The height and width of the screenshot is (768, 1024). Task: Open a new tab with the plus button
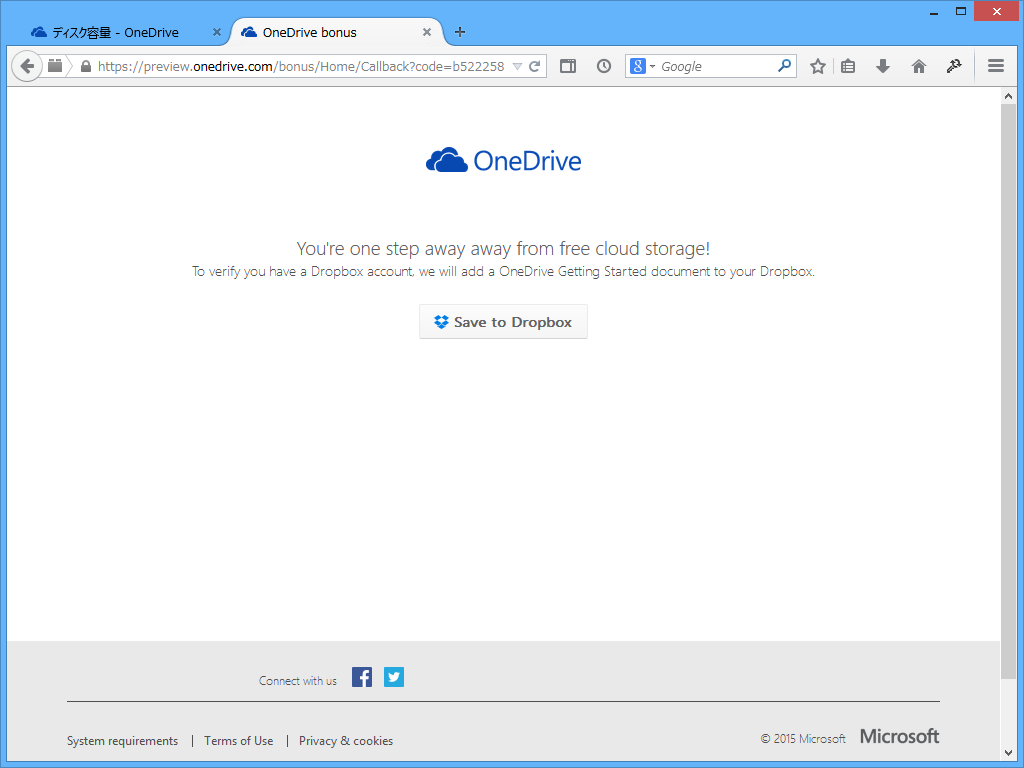tap(459, 31)
